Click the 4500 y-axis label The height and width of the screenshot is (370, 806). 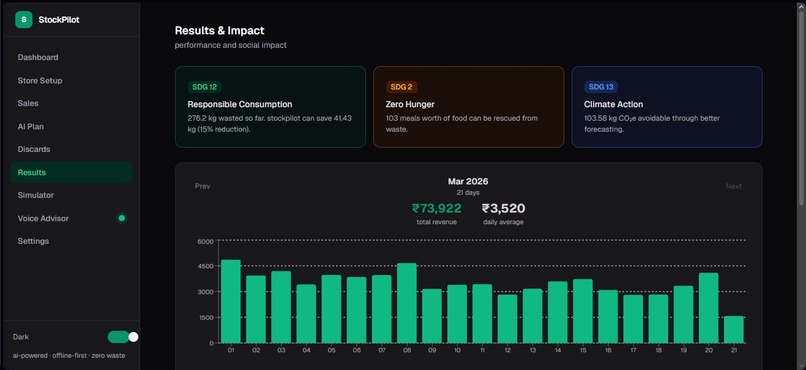click(x=205, y=266)
